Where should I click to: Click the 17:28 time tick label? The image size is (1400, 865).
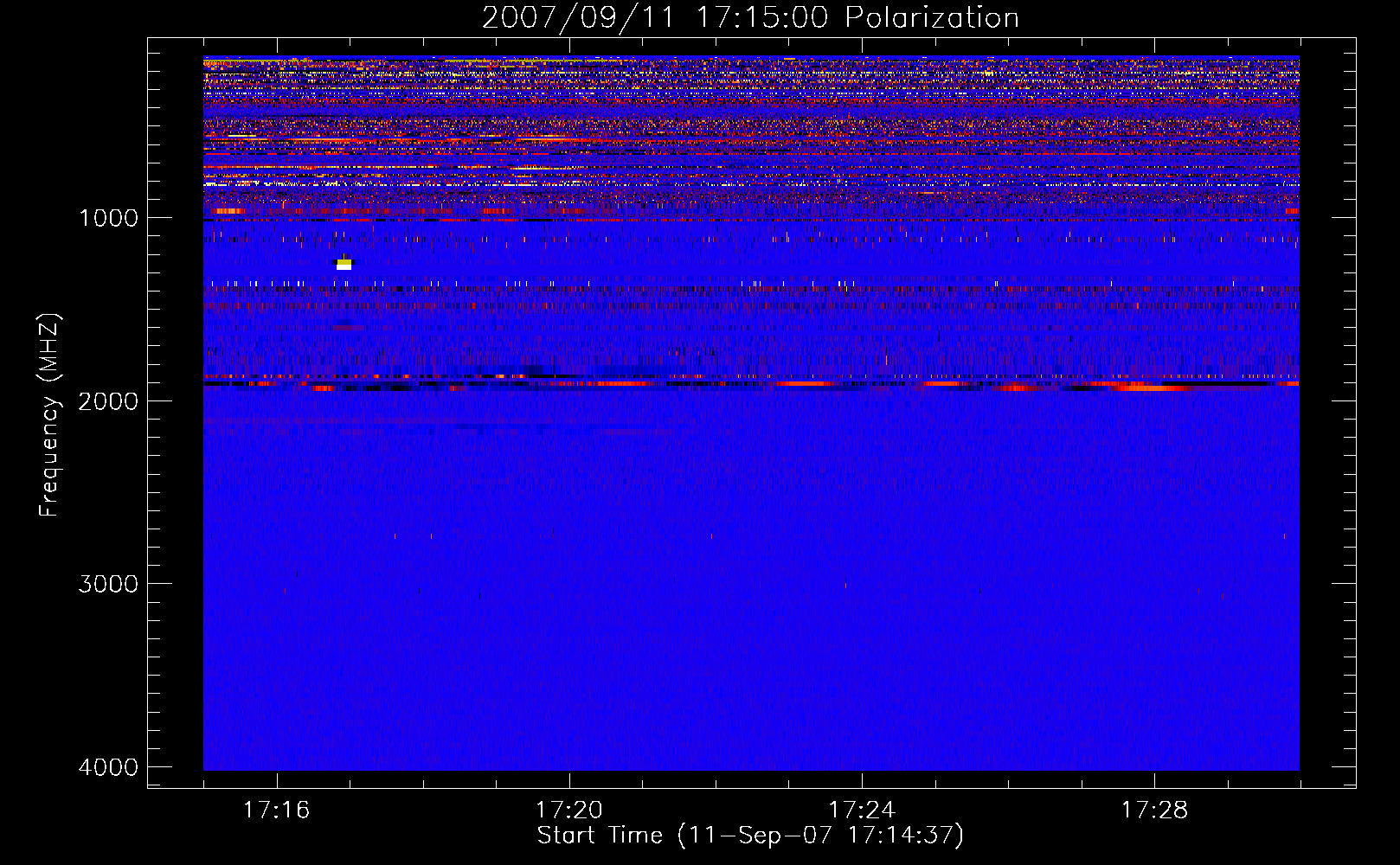(x=1154, y=811)
